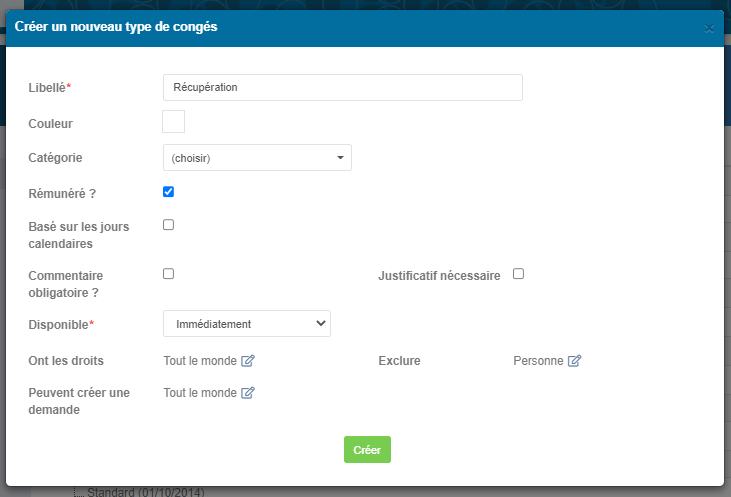Open the Catégorie (choisir) dropdown
The height and width of the screenshot is (497, 731).
click(x=257, y=158)
